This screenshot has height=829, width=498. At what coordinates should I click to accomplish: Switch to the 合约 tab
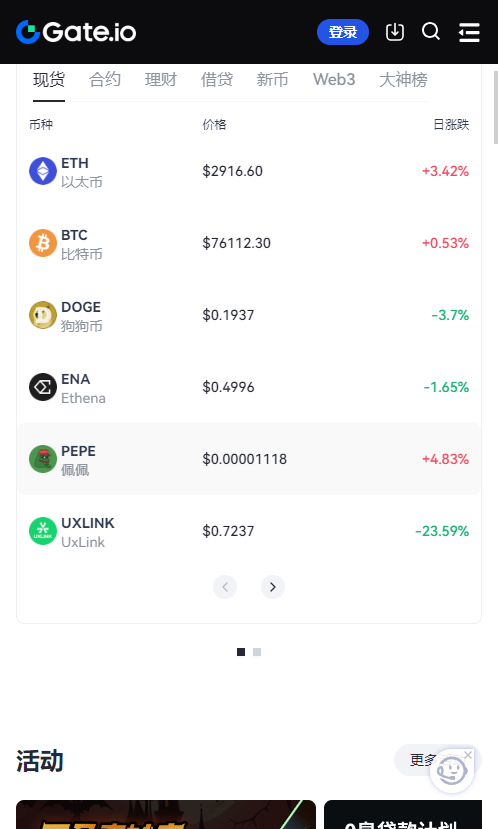tap(105, 79)
